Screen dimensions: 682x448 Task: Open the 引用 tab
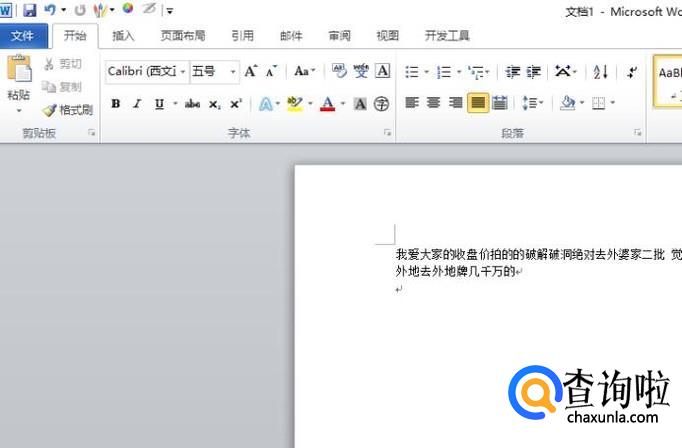pyautogui.click(x=242, y=36)
